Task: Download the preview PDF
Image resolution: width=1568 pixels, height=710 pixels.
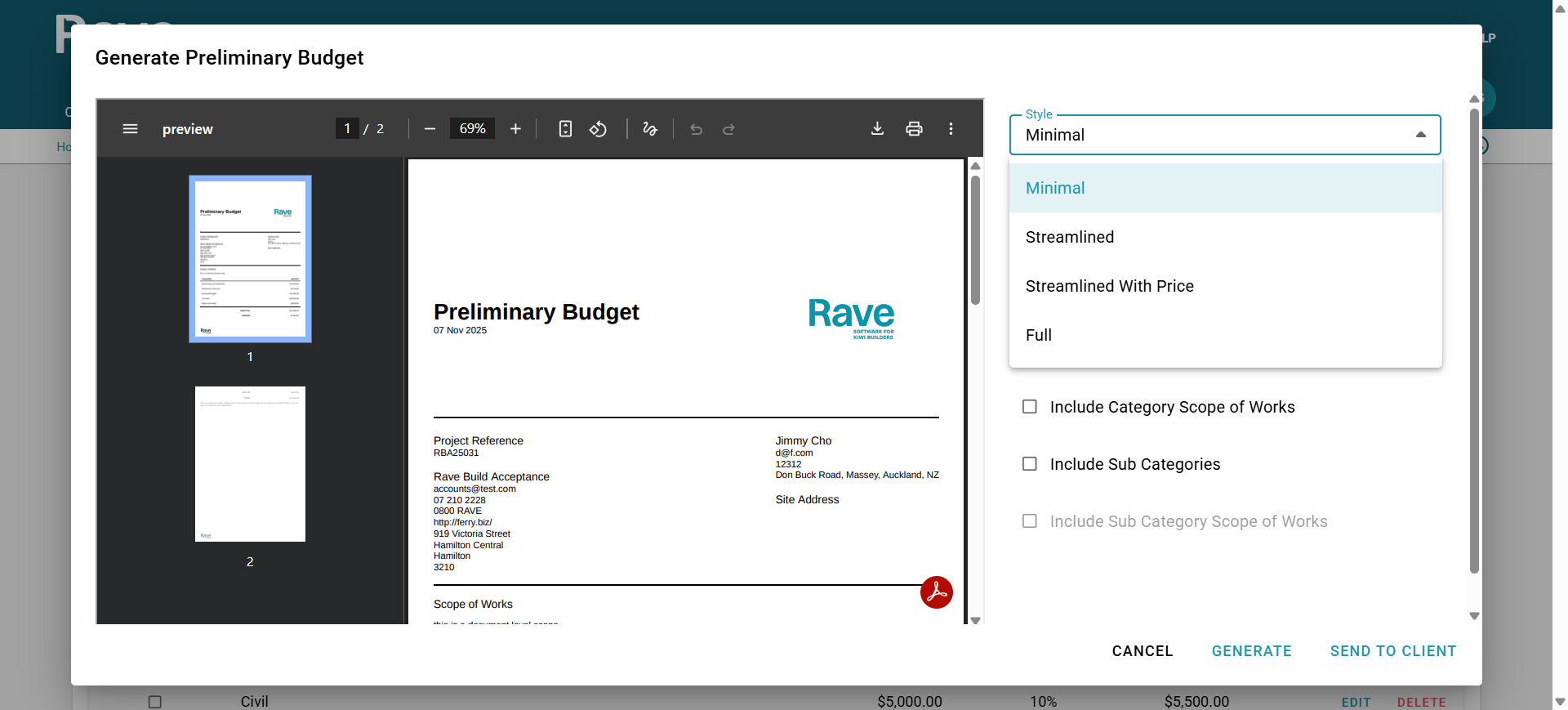Action: pos(877,129)
